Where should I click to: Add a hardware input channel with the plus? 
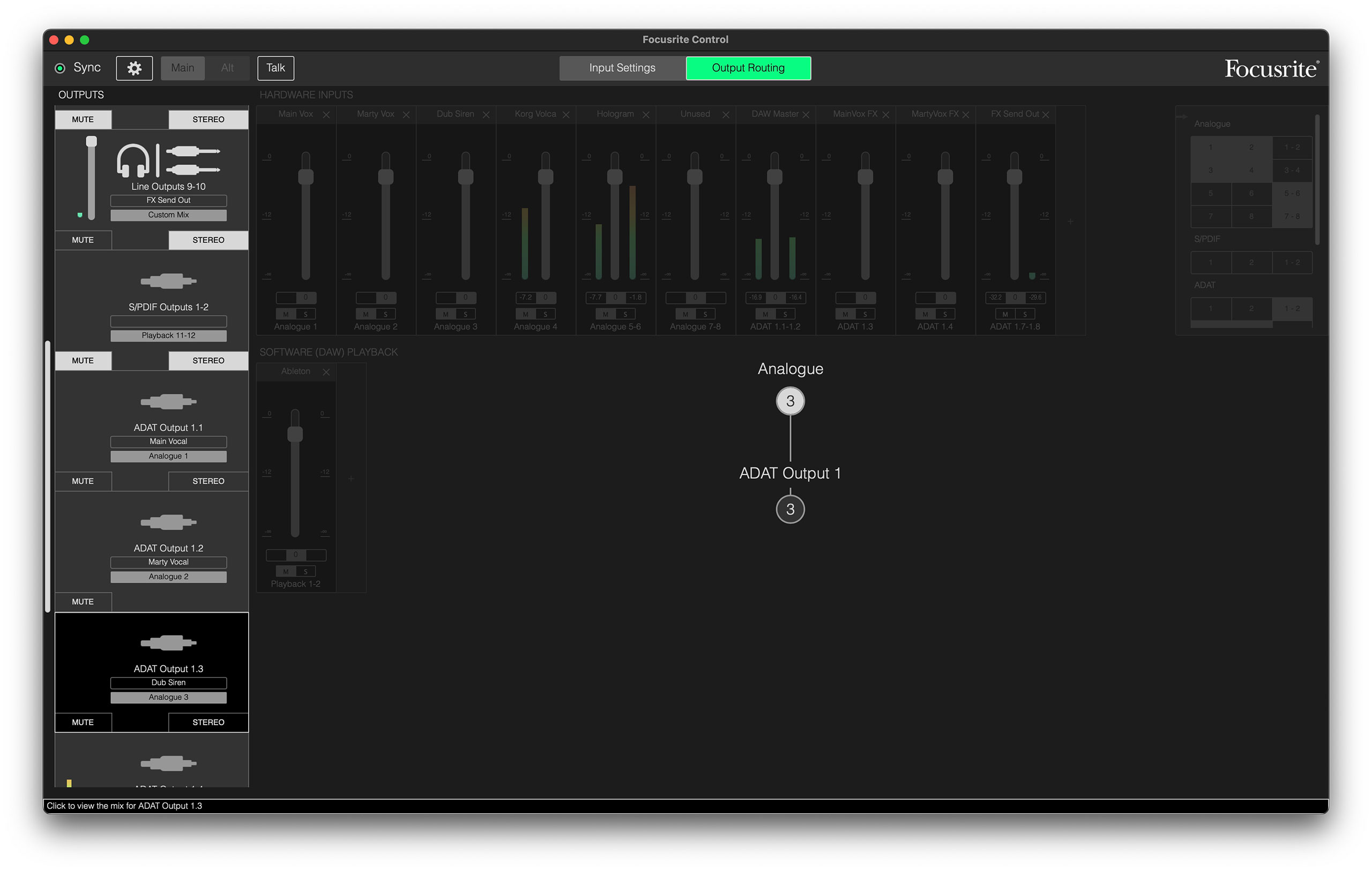click(1071, 222)
